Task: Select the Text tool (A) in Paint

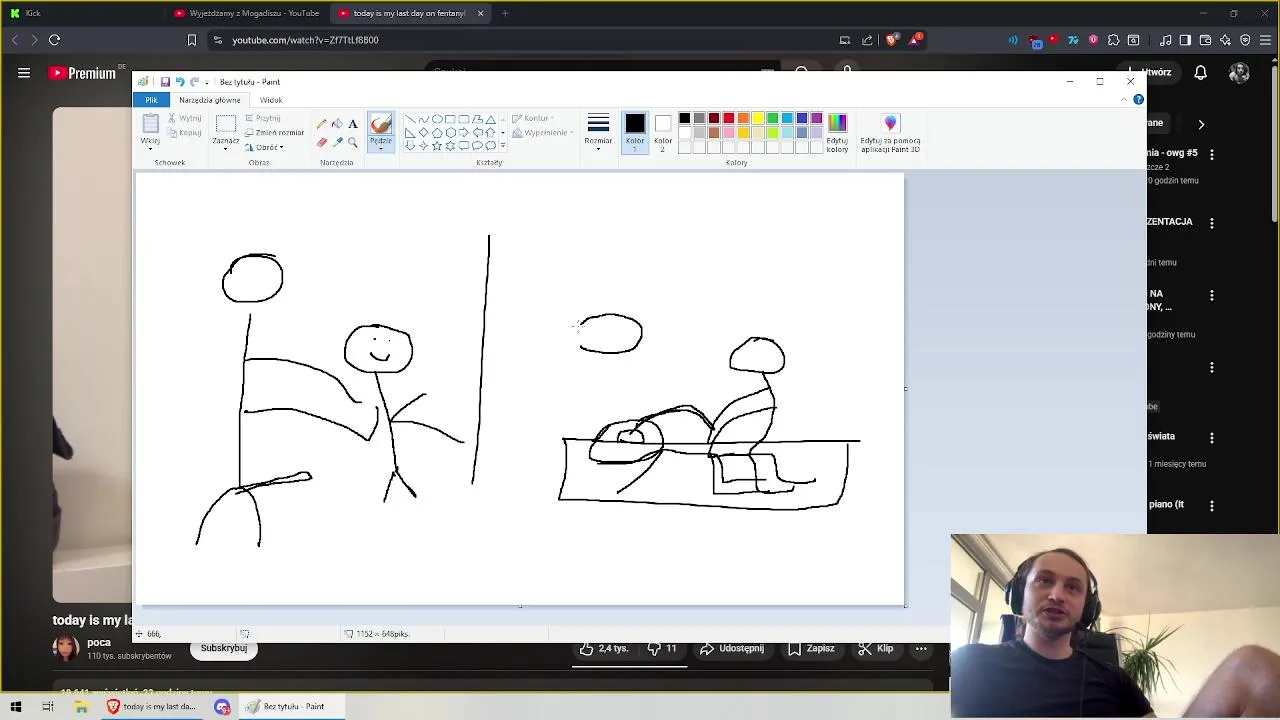Action: click(353, 124)
